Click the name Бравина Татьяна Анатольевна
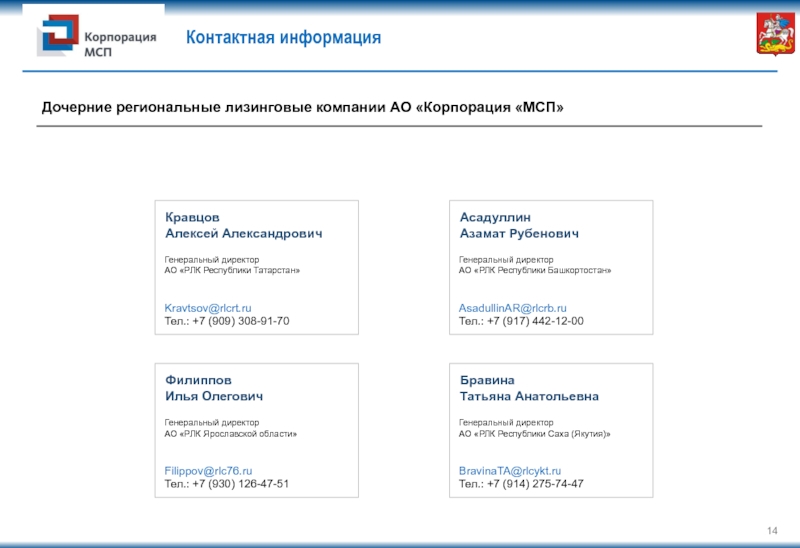This screenshot has width=800, height=548. 529,388
